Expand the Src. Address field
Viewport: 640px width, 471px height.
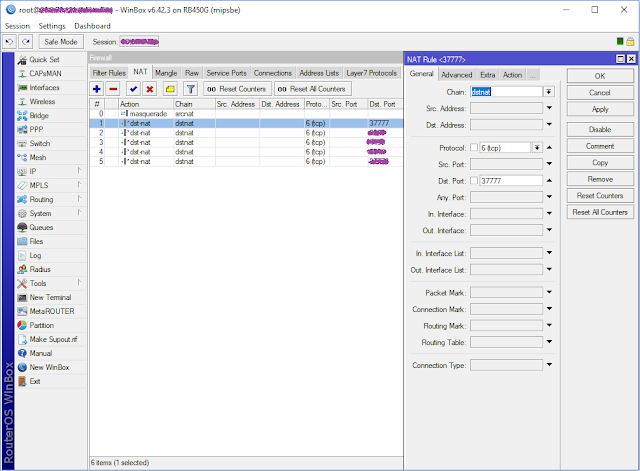point(549,108)
